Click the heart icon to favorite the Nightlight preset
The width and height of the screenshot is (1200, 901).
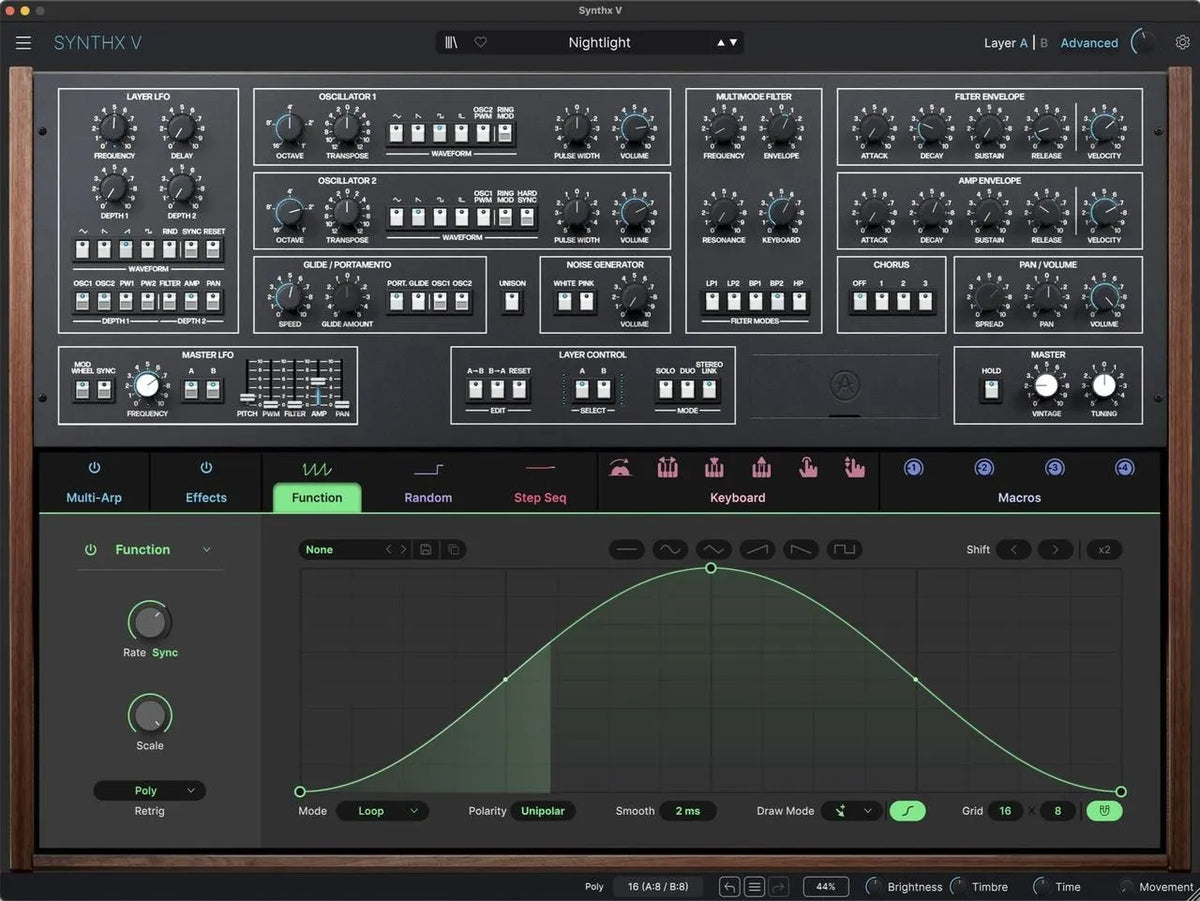point(481,42)
